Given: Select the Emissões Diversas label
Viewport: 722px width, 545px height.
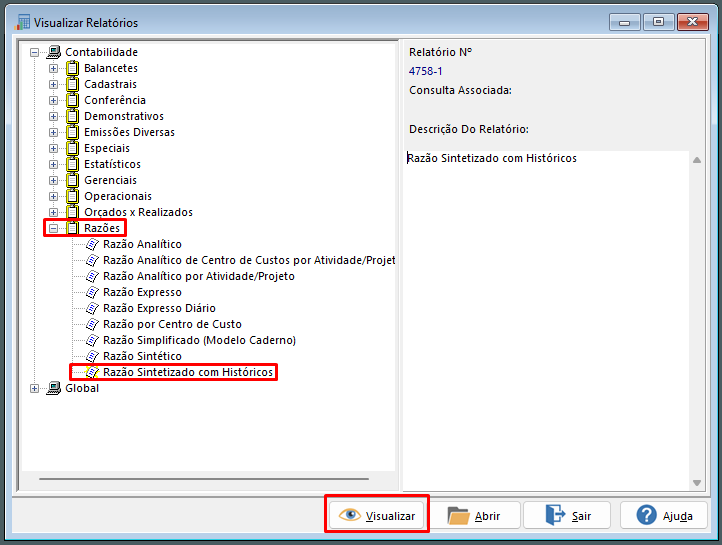Looking at the screenshot, I should [x=129, y=132].
